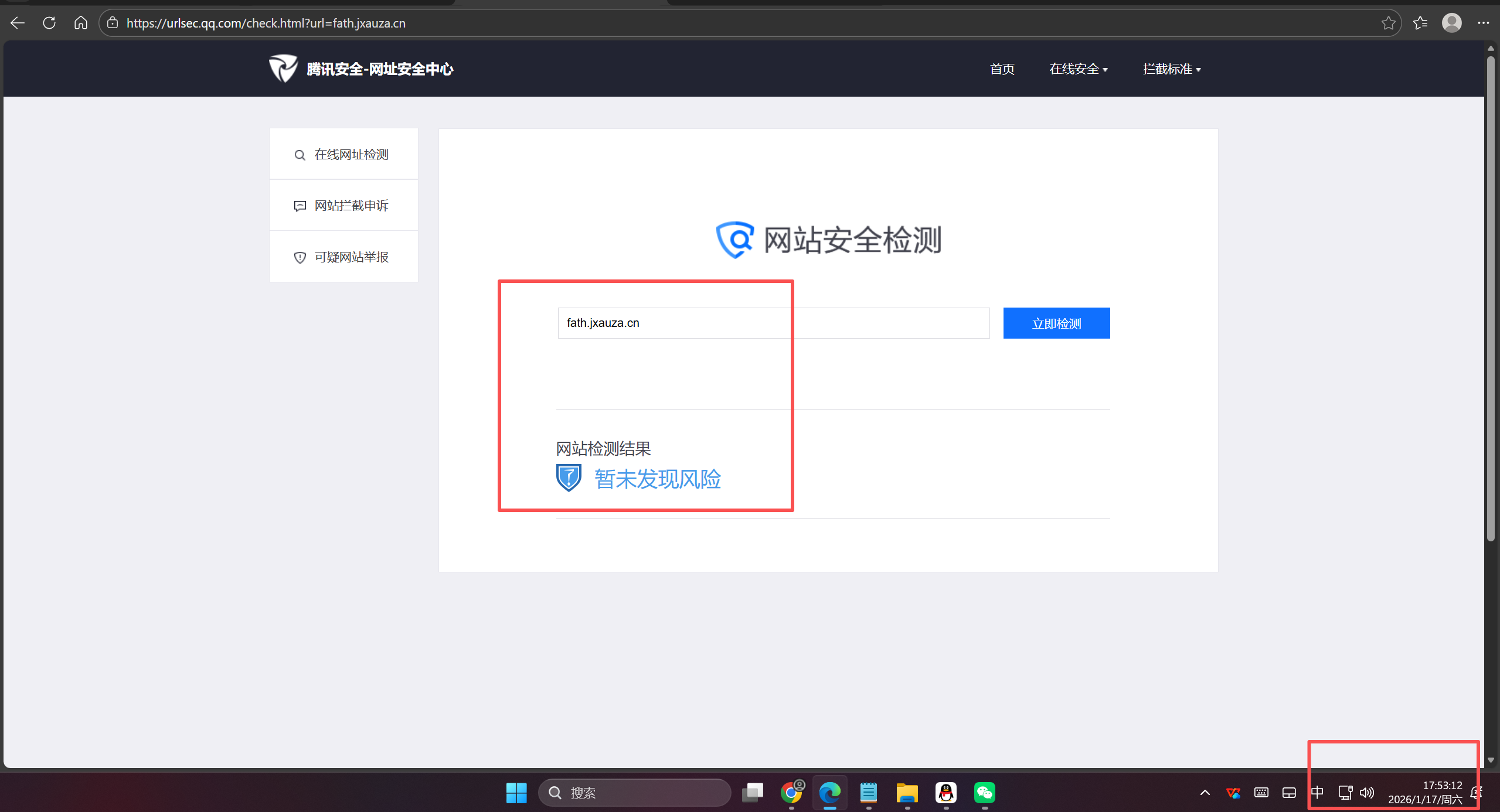Toggle Chinese input method indicator
The image size is (1500, 812).
1317,793
